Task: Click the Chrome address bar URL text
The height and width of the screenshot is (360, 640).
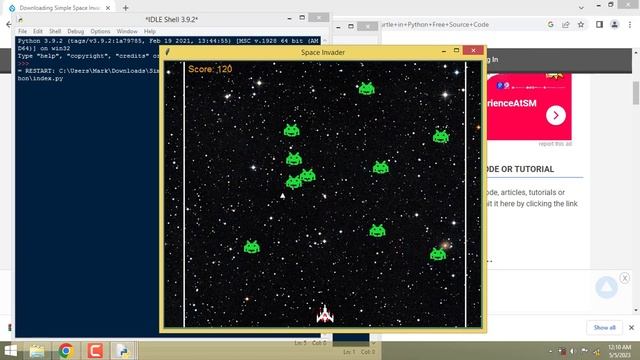Action: click(x=435, y=24)
